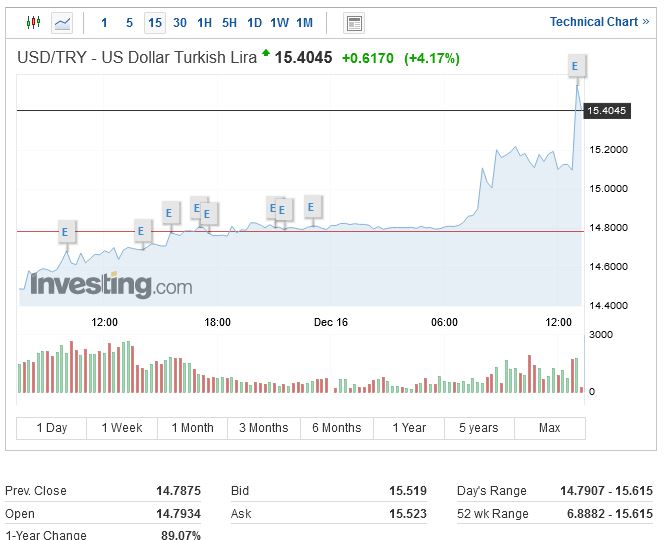667x540 pixels.
Task: Open the news panel icon in toolbar
Action: [354, 22]
